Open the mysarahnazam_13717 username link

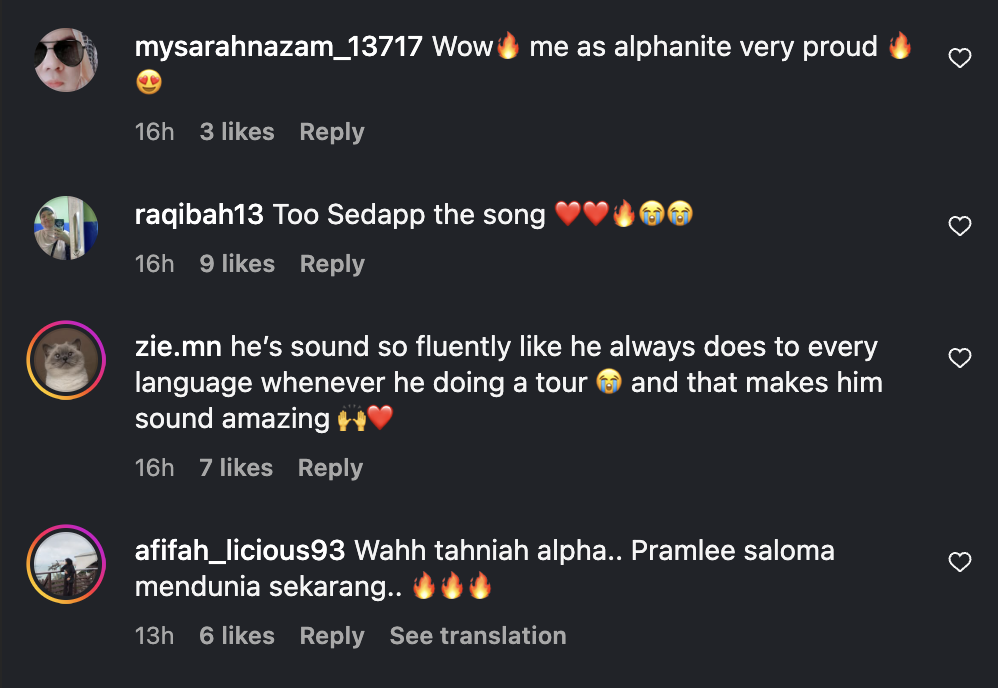pyautogui.click(x=278, y=47)
